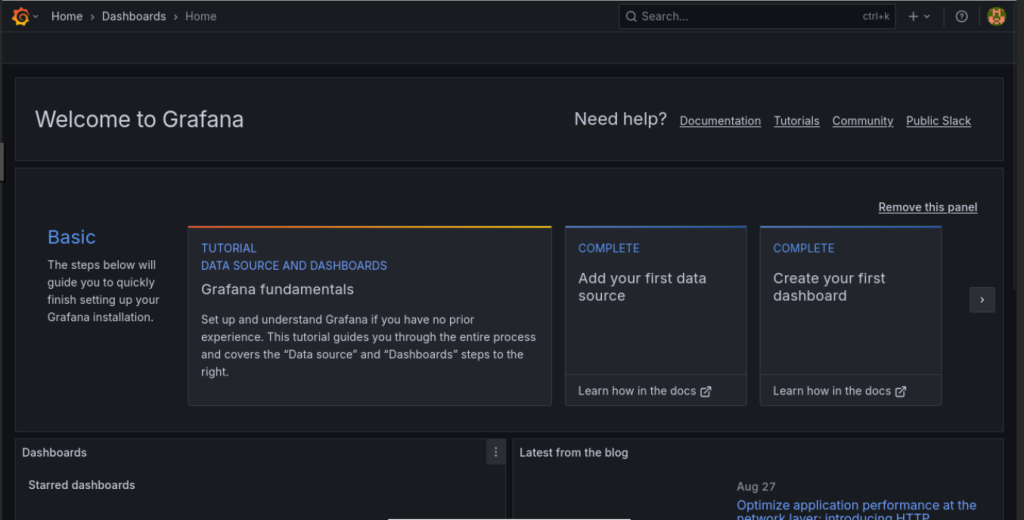This screenshot has width=1024, height=520.
Task: Open the plus New menu
Action: 914,16
